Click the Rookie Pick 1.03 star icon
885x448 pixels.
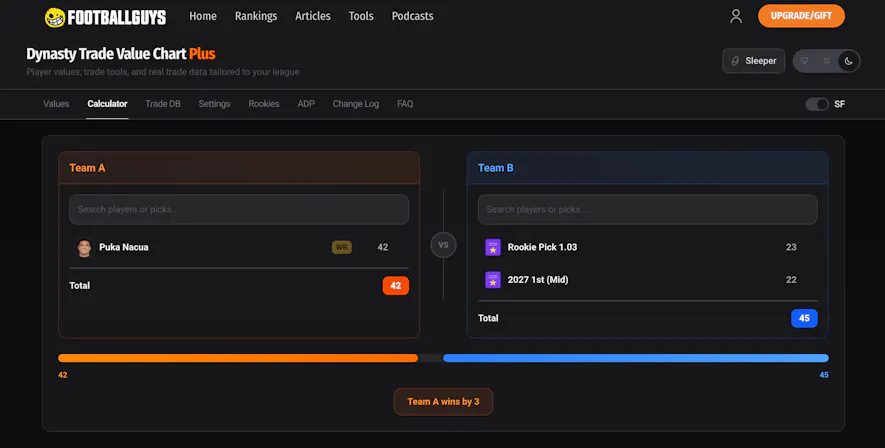click(493, 247)
